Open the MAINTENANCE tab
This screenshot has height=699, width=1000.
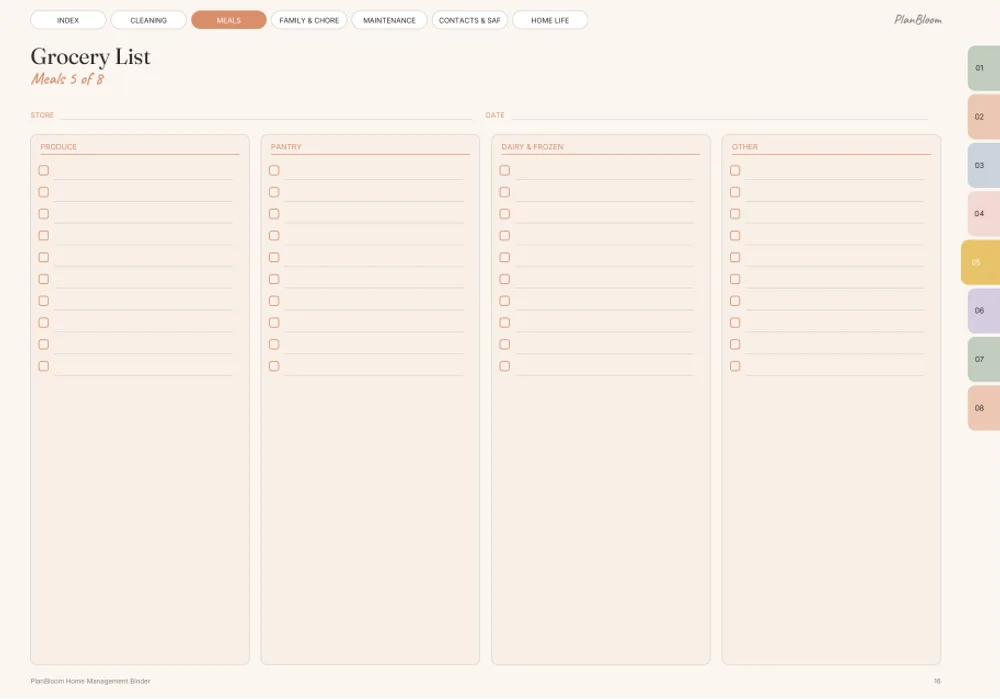pyautogui.click(x=390, y=20)
